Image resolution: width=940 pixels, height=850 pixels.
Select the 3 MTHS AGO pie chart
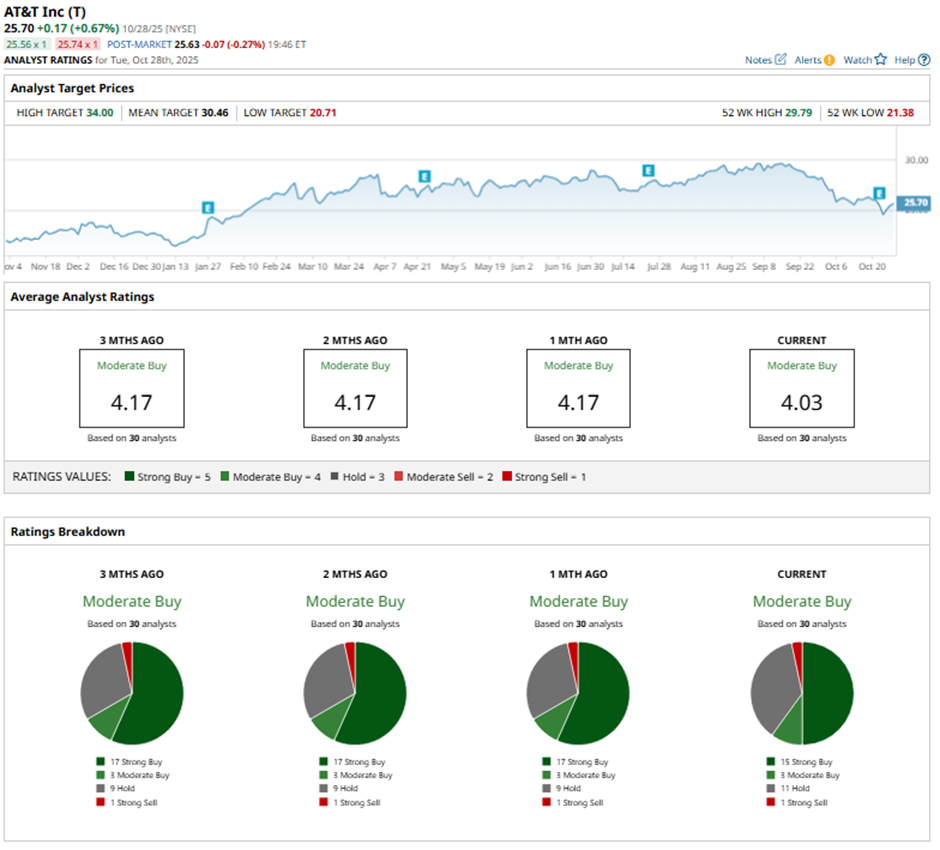click(132, 693)
